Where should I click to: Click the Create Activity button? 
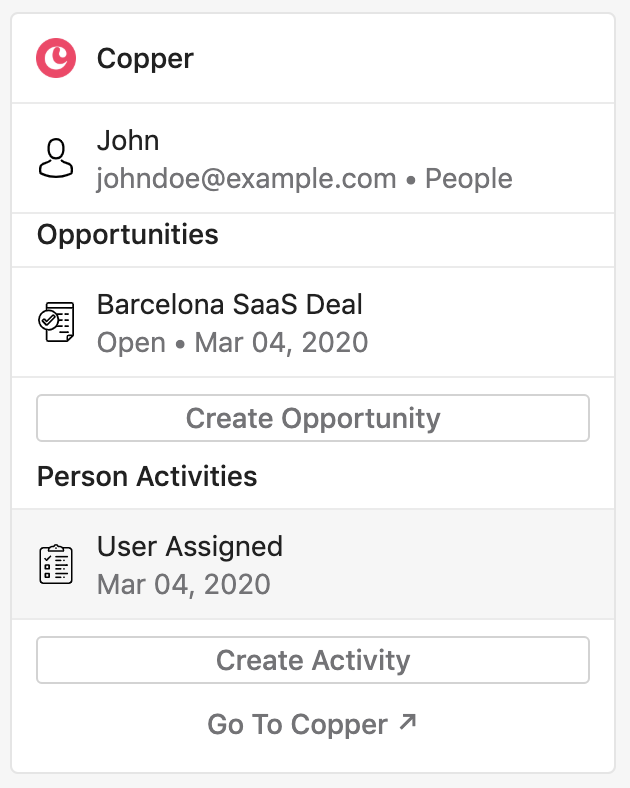coord(313,660)
